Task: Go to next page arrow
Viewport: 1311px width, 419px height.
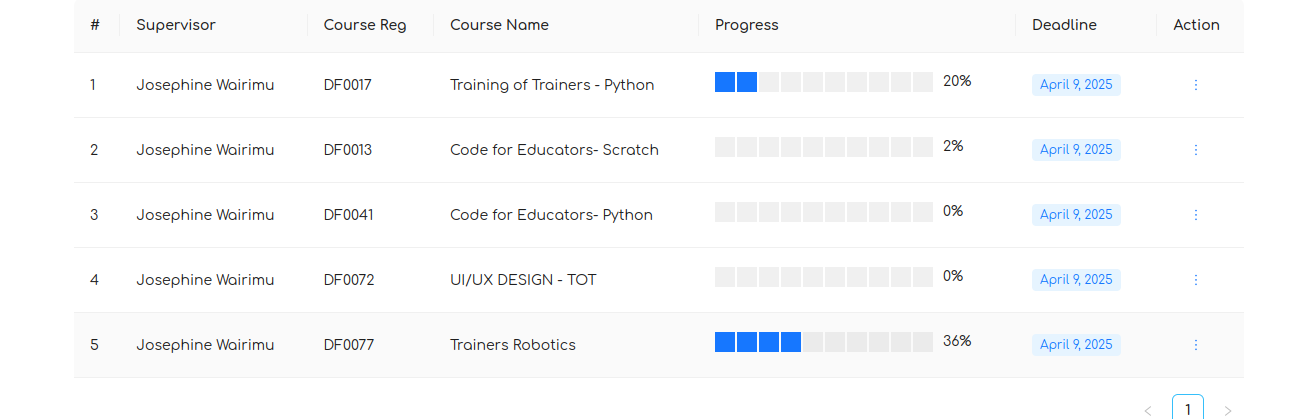Action: (x=1227, y=410)
